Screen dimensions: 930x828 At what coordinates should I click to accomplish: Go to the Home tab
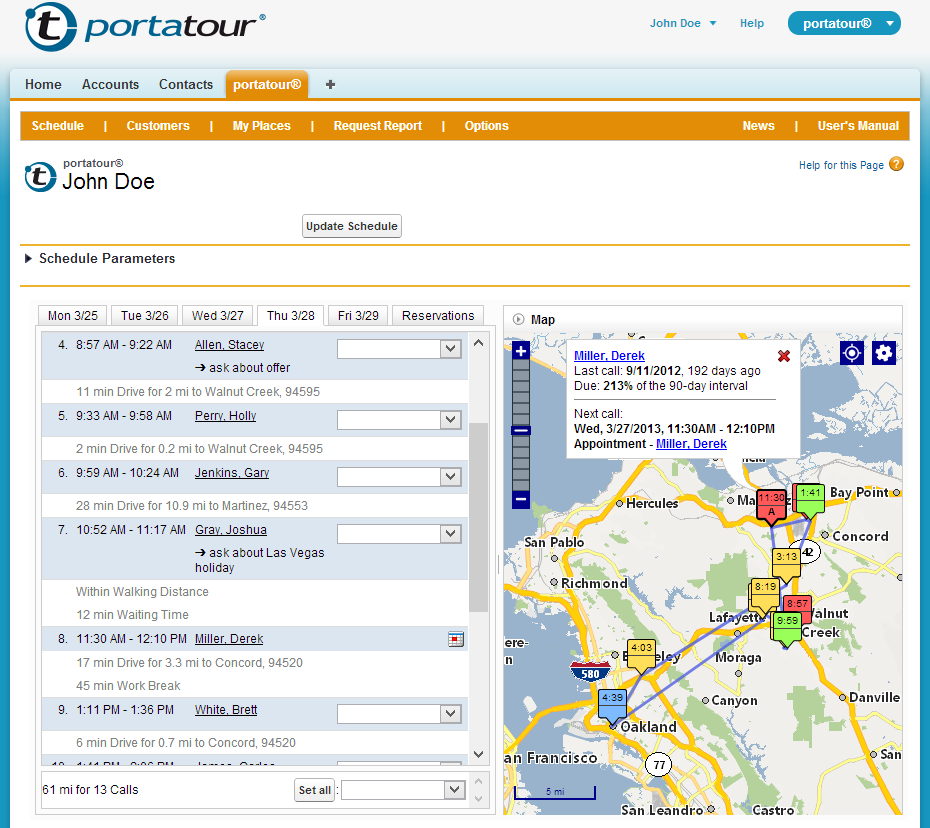pyautogui.click(x=43, y=85)
